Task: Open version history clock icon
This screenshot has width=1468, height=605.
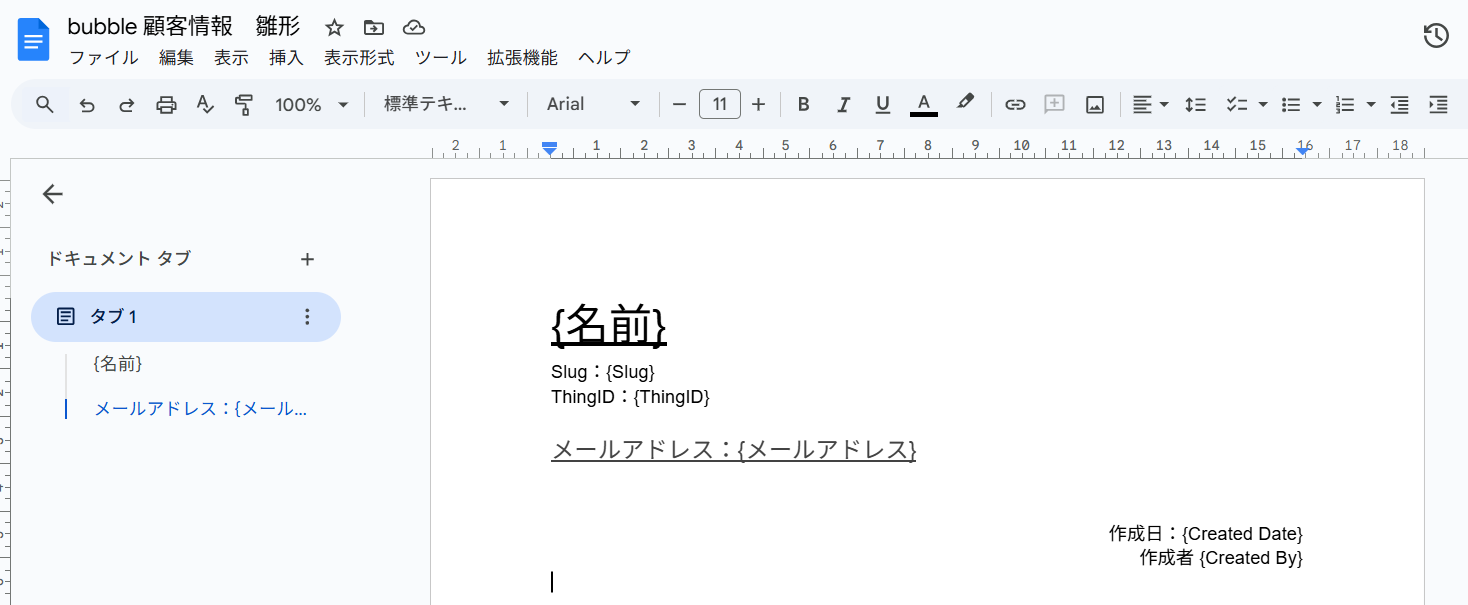Action: pyautogui.click(x=1435, y=36)
